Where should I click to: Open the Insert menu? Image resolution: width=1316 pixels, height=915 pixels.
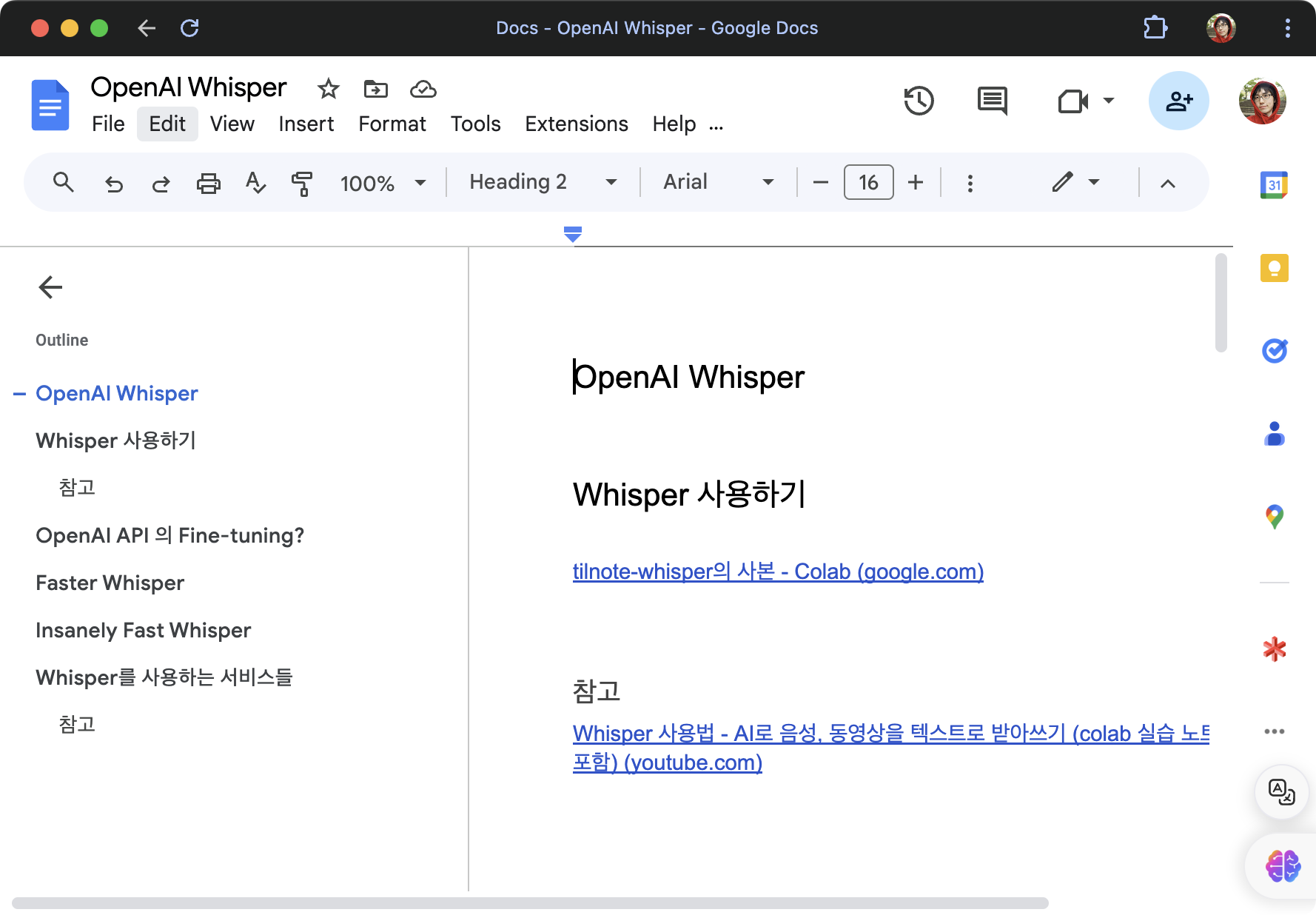pyautogui.click(x=306, y=124)
